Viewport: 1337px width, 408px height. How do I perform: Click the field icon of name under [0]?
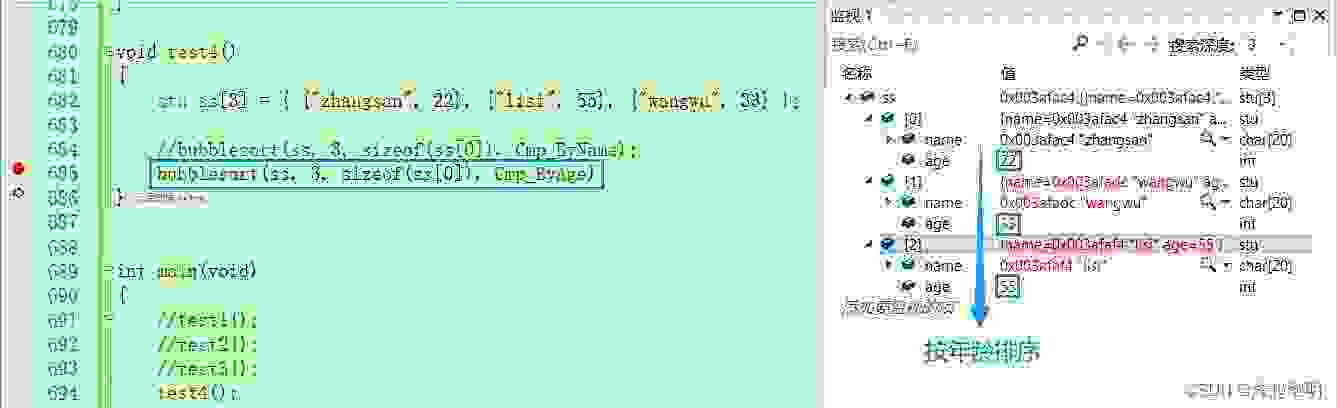908,139
